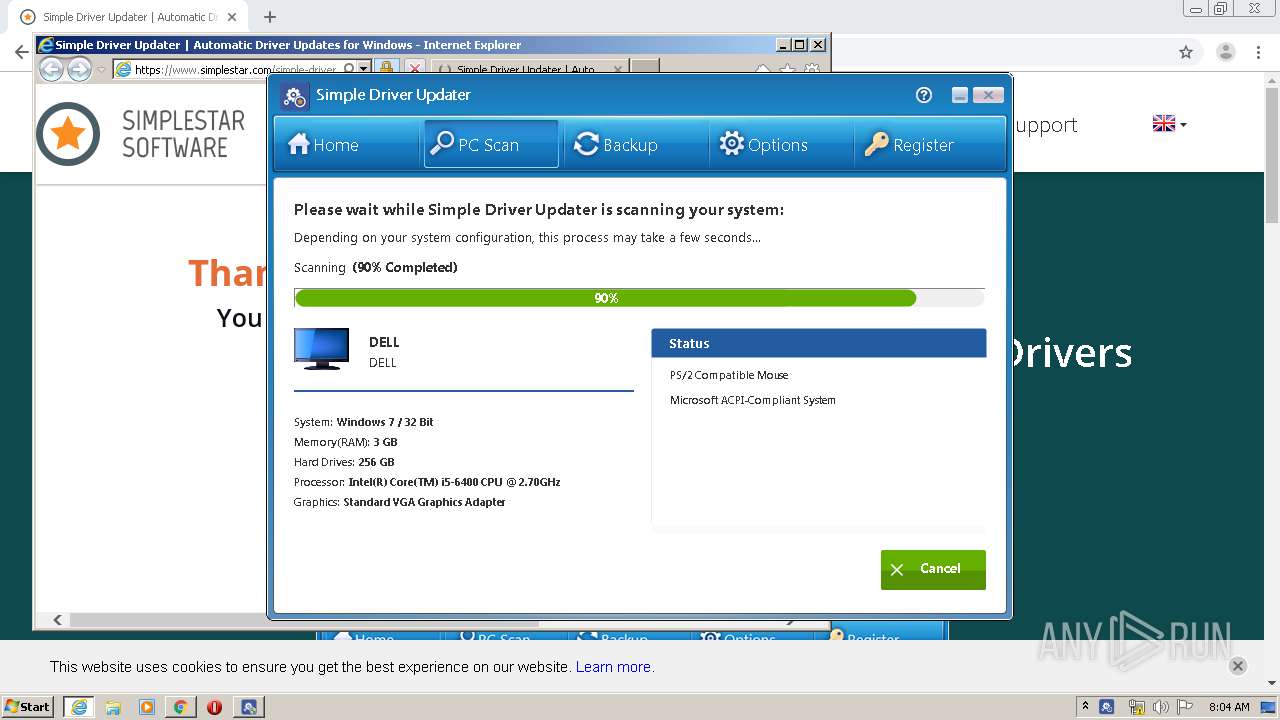1280x720 pixels.
Task: Close the Chrome Simple Driver Updater tab
Action: (233, 17)
